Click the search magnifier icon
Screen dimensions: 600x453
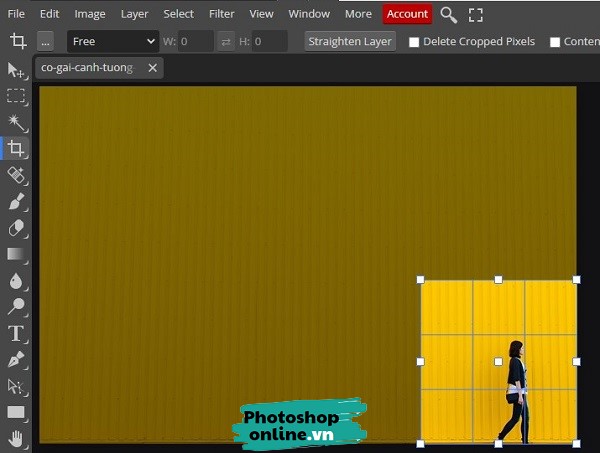(449, 15)
